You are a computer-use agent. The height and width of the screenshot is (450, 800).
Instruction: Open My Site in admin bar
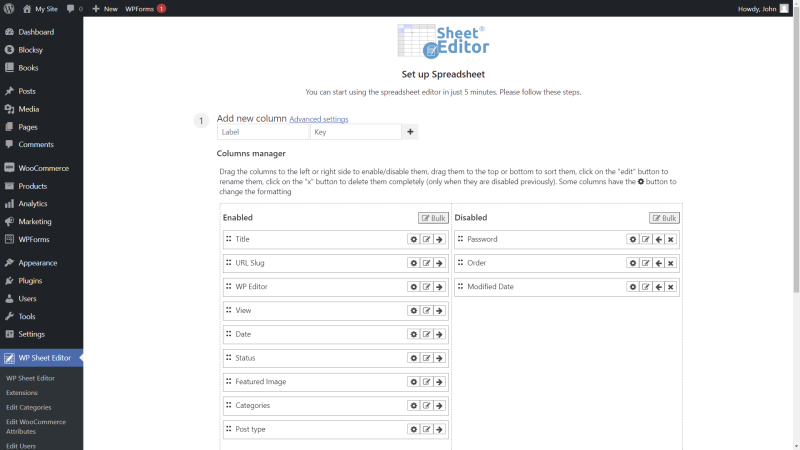[x=40, y=9]
